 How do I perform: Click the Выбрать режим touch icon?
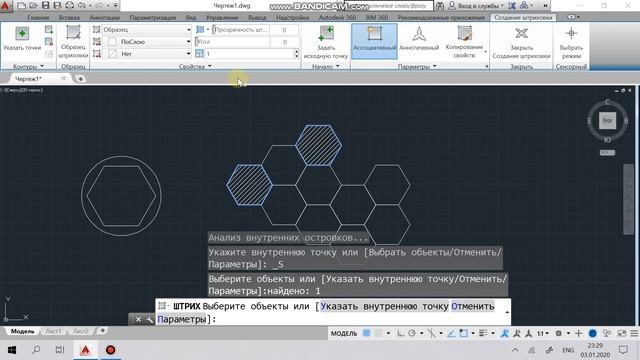pyautogui.click(x=571, y=33)
